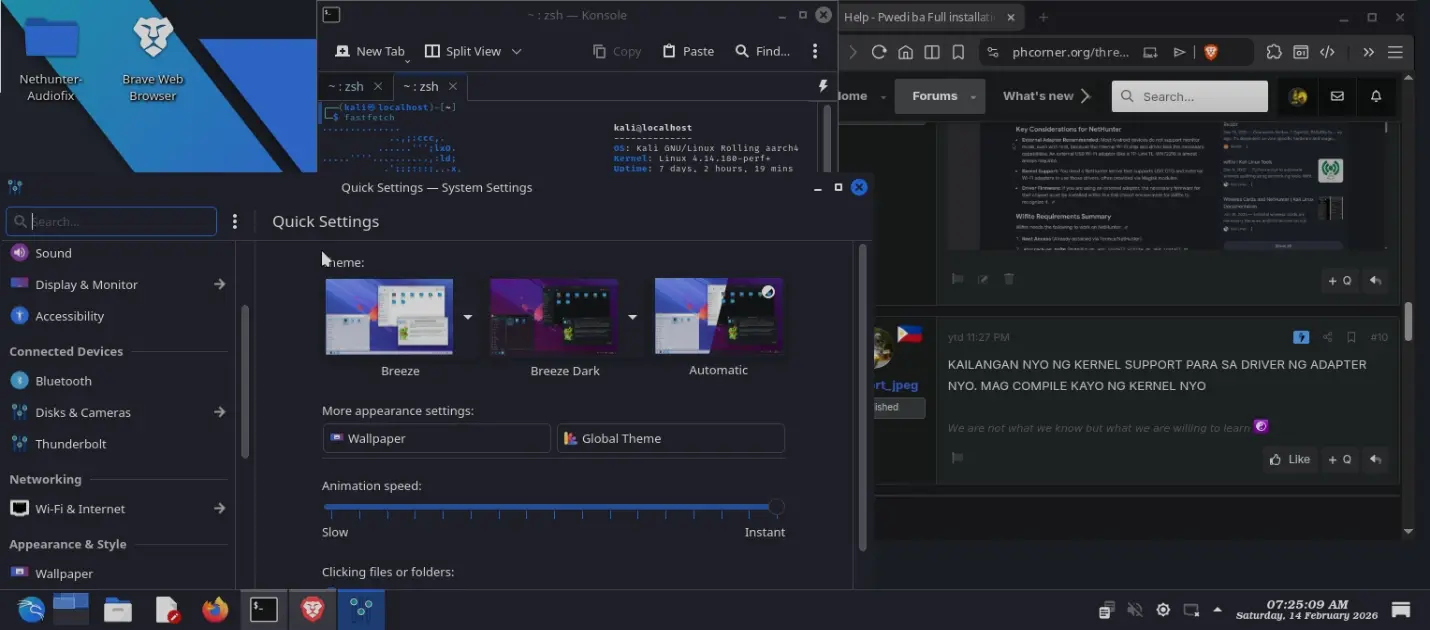1430x630 pixels.
Task: Click the Animation speed slider handle
Action: click(x=776, y=508)
